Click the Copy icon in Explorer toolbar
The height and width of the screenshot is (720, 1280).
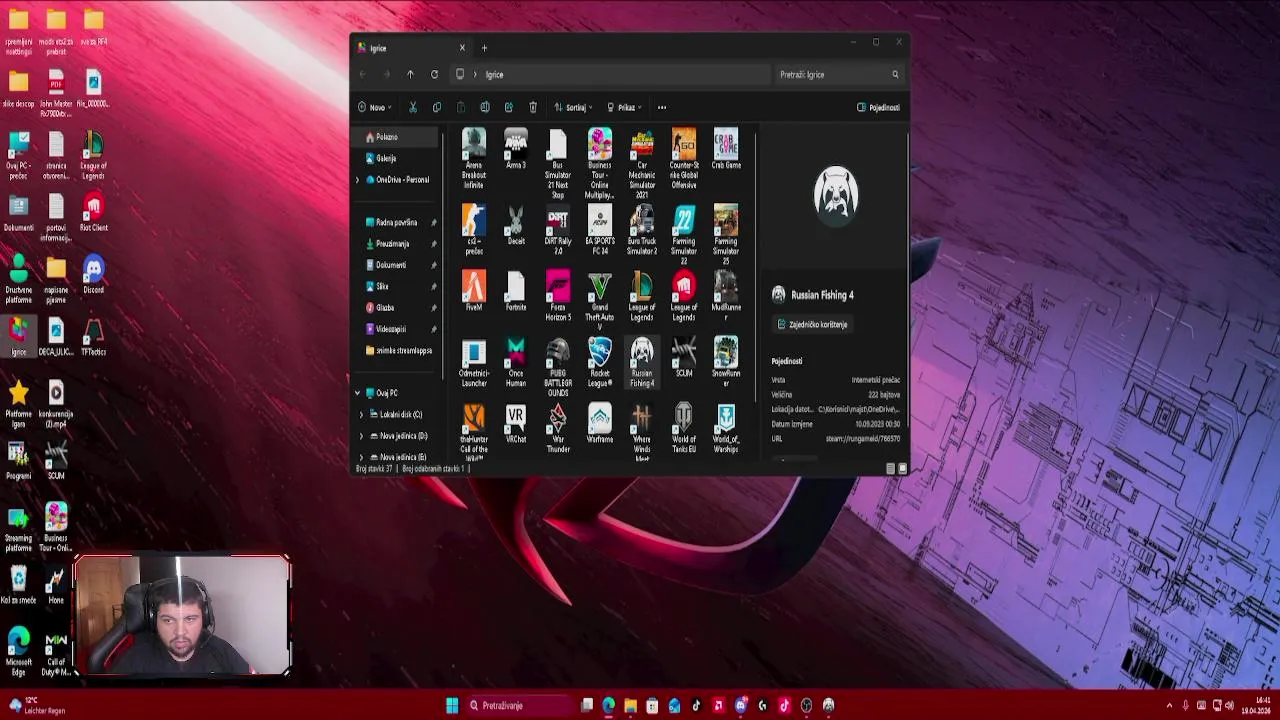pyautogui.click(x=436, y=107)
